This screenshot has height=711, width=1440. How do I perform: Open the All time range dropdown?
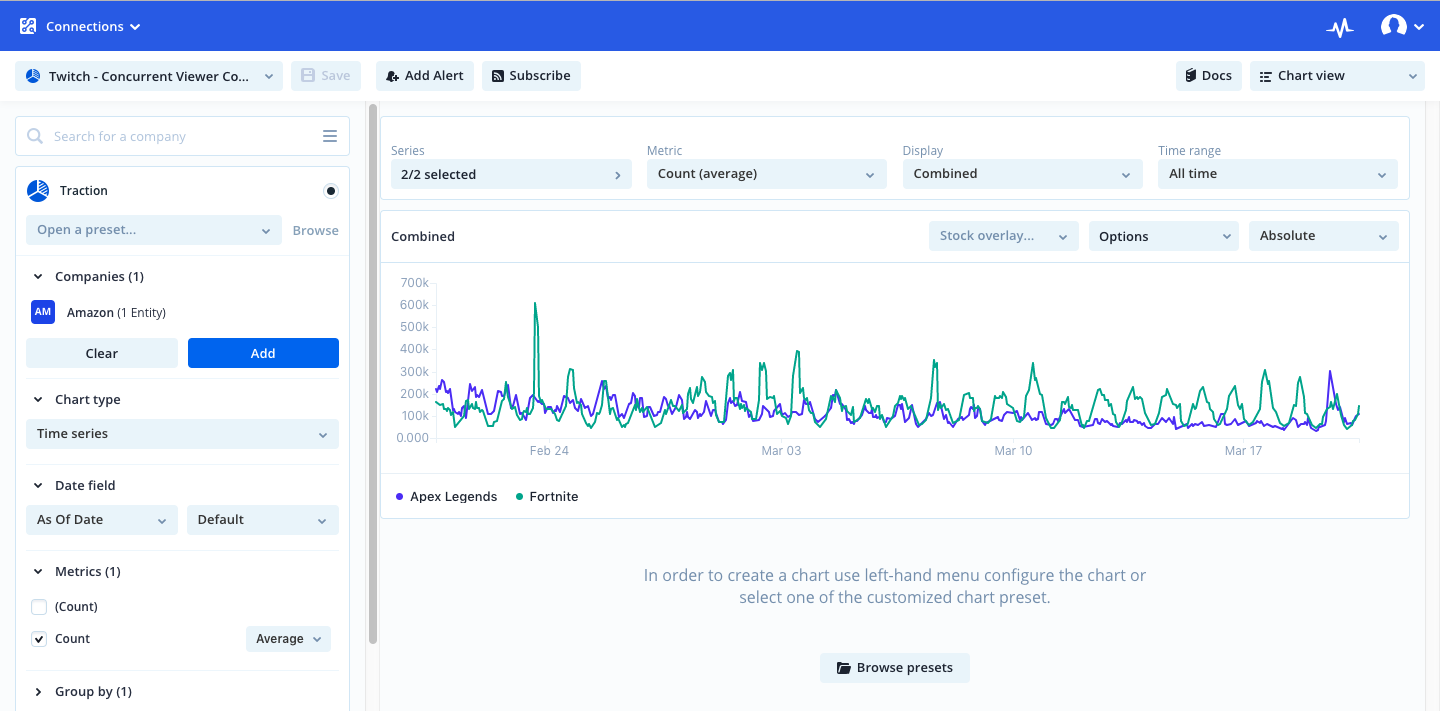1278,174
